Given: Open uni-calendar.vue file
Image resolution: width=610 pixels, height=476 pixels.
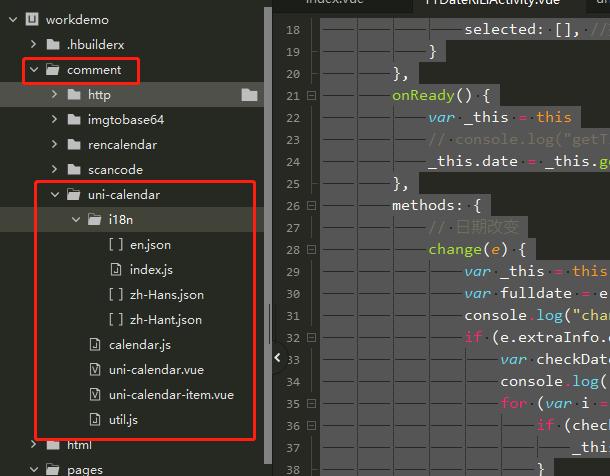Looking at the screenshot, I should pyautogui.click(x=156, y=370).
